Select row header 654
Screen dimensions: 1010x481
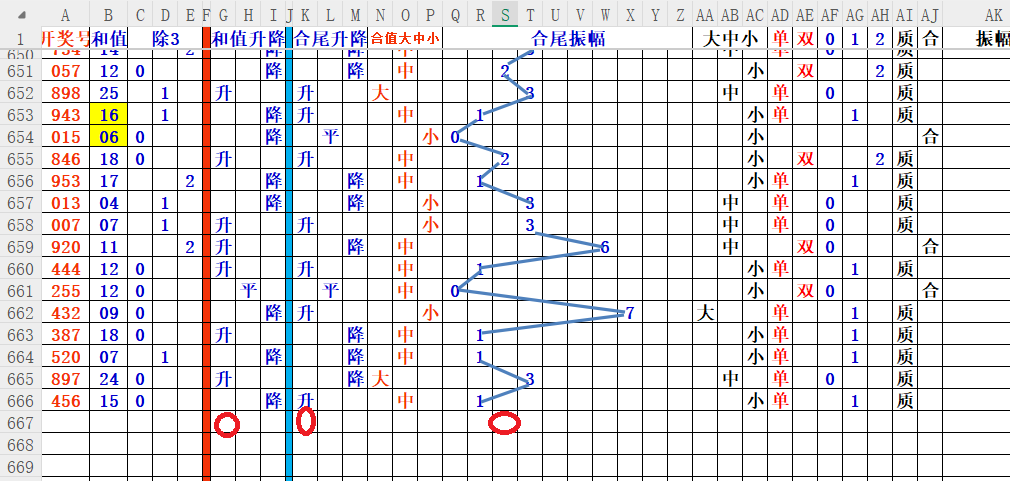tap(21, 137)
